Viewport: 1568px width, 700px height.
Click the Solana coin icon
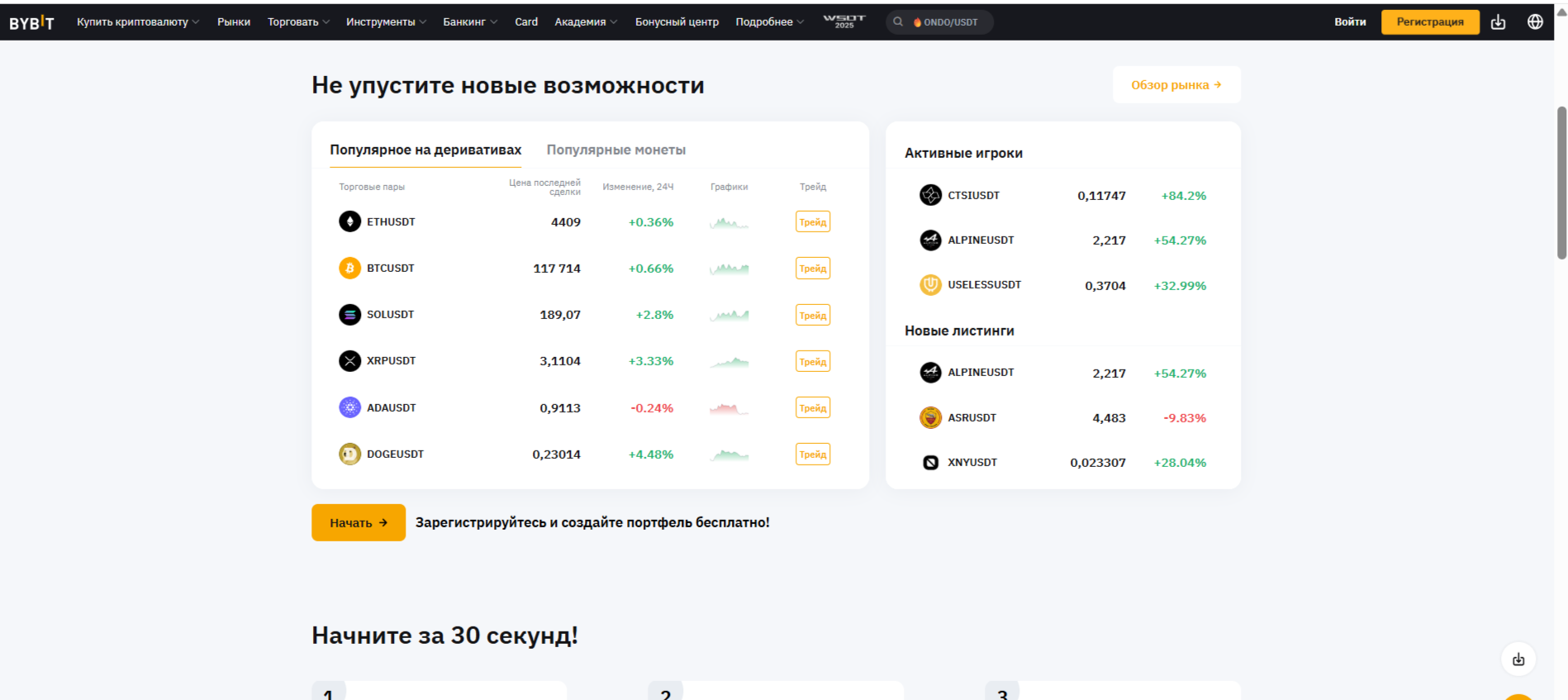click(x=350, y=314)
